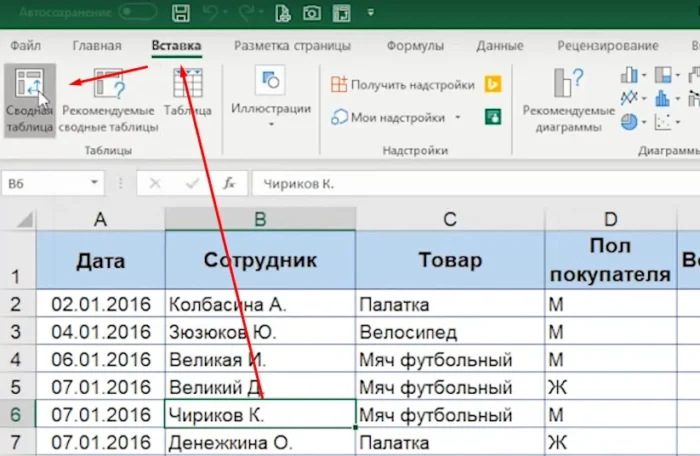700x456 pixels.
Task: Expand the Name Box dropdown arrow
Action: 94,184
